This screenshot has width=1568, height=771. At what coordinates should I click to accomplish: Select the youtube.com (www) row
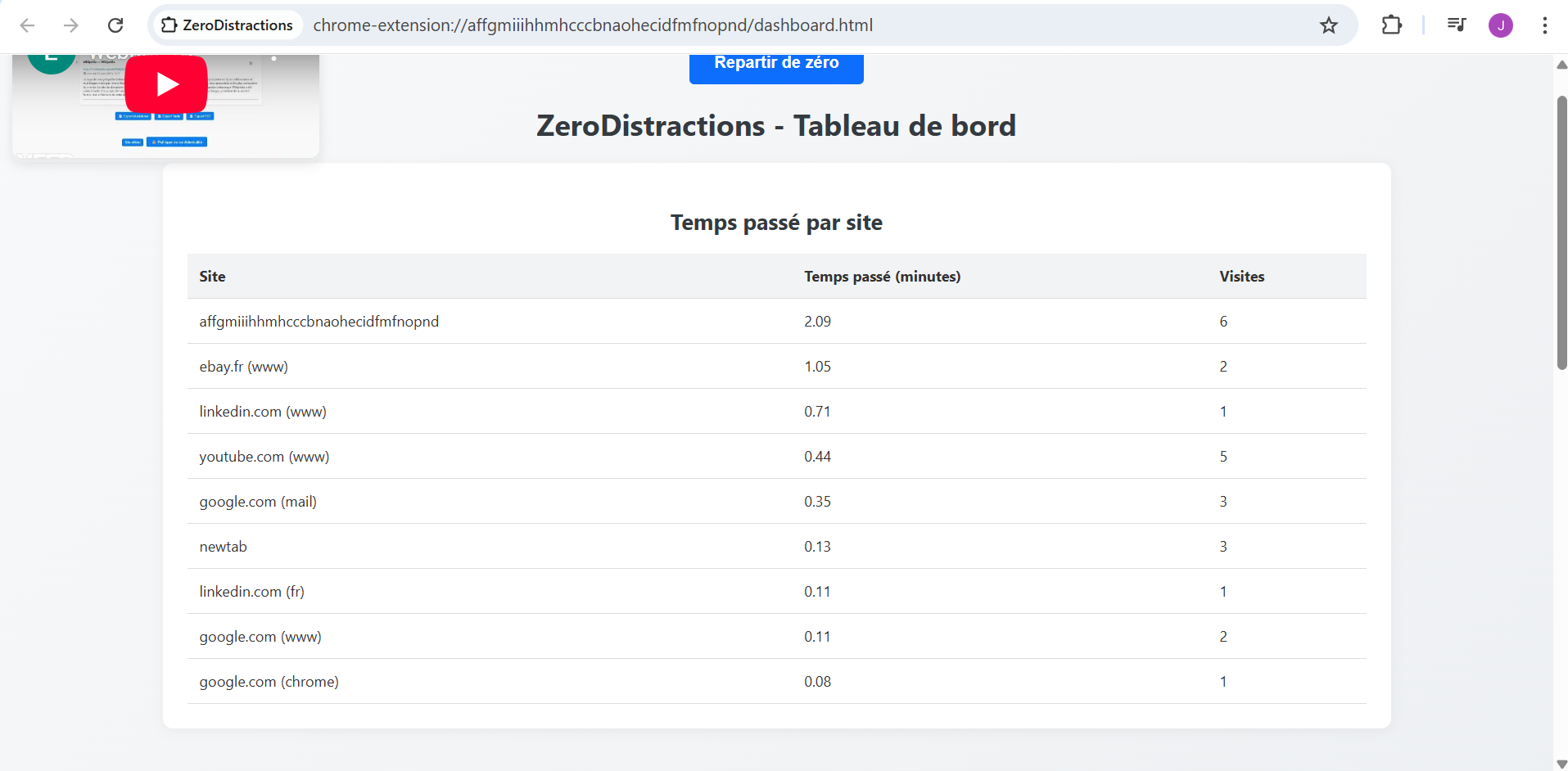(776, 456)
